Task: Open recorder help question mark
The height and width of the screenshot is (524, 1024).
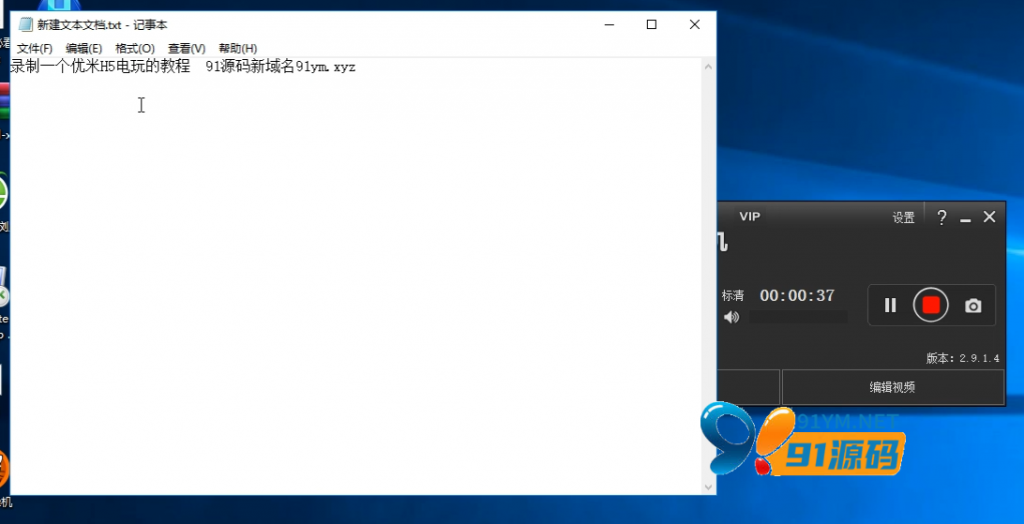Action: click(941, 218)
